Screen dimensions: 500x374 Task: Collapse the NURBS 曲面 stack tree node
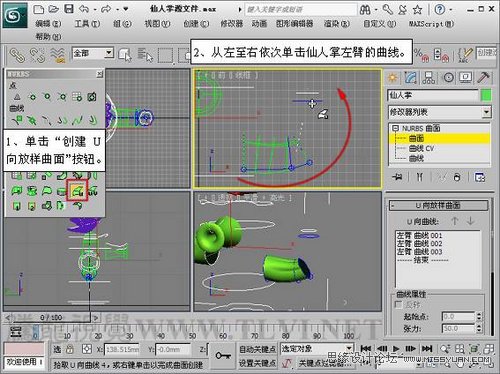coord(395,128)
